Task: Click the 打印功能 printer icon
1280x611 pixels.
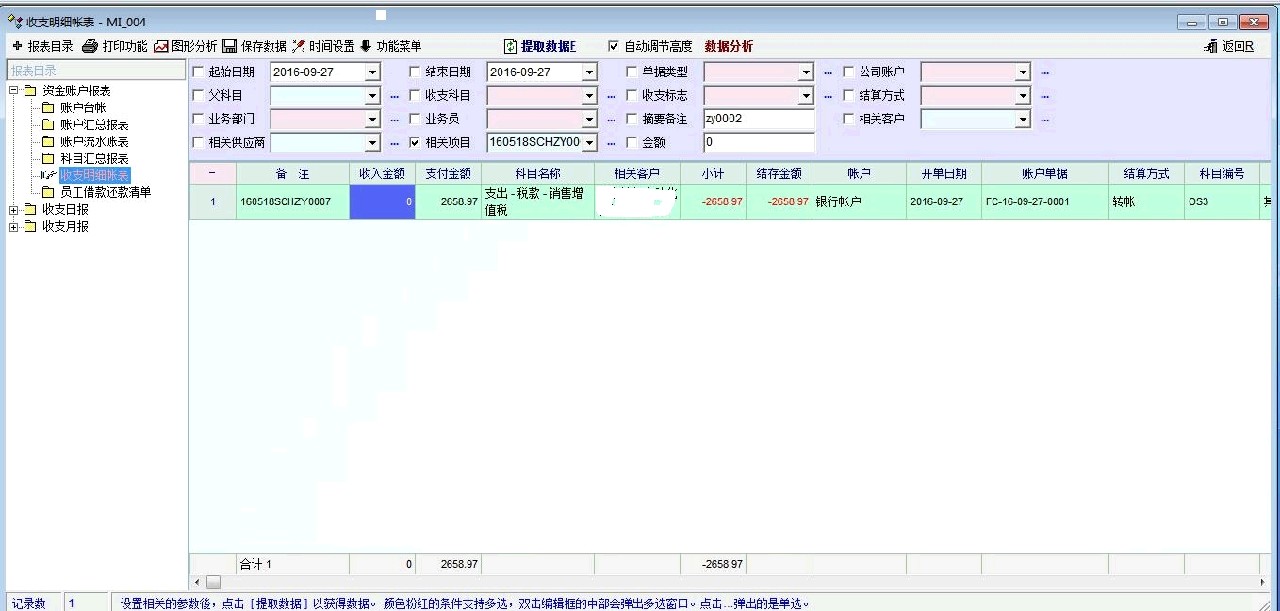Action: coord(90,46)
